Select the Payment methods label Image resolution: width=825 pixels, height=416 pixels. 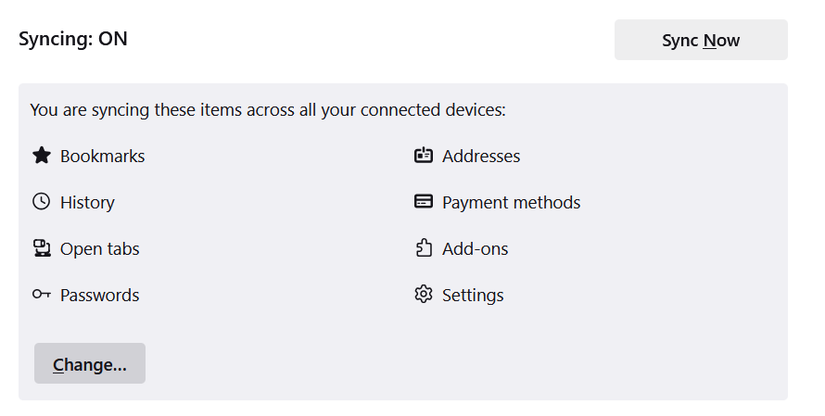511,202
